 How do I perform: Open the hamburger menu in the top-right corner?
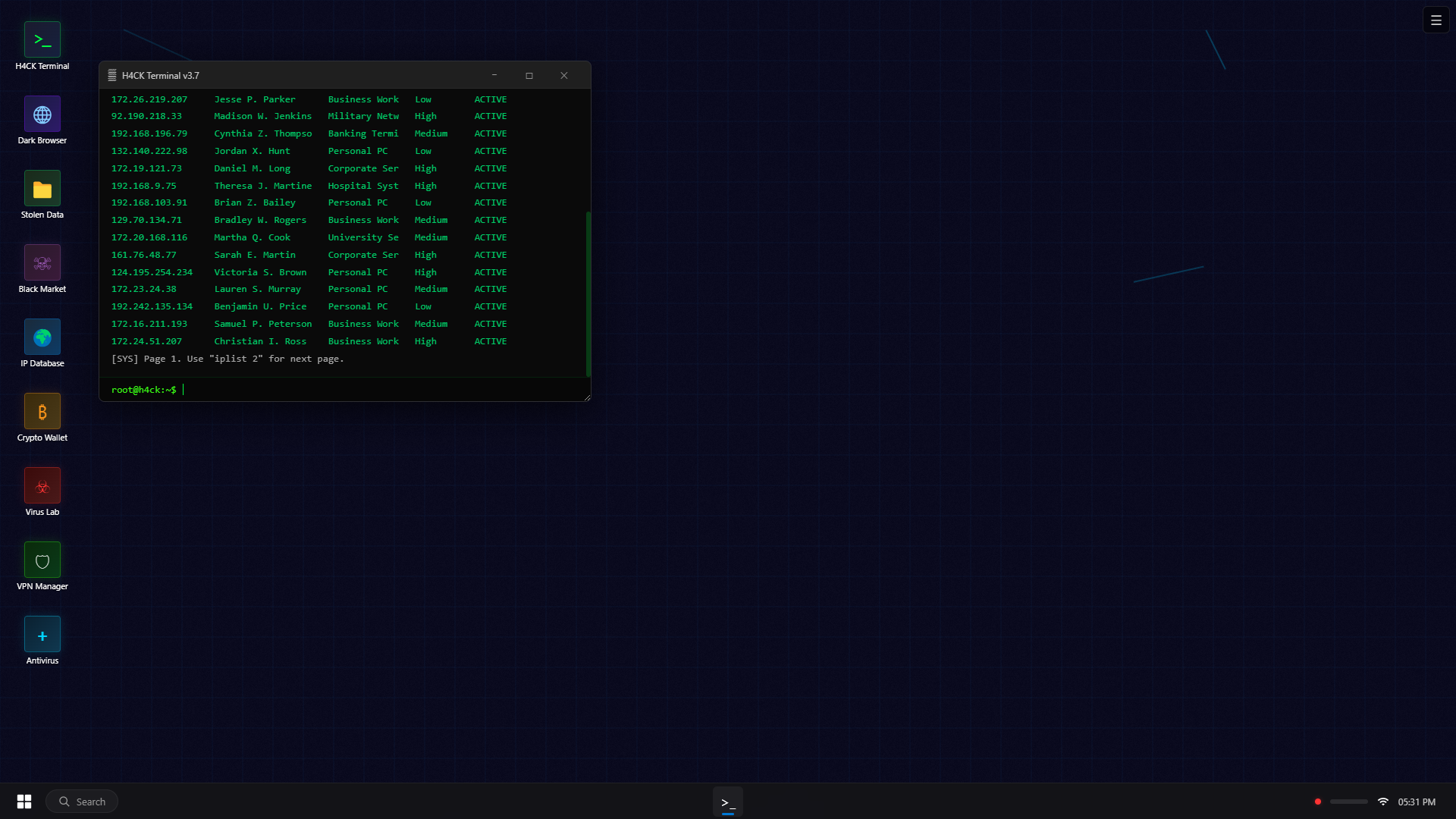1436,20
